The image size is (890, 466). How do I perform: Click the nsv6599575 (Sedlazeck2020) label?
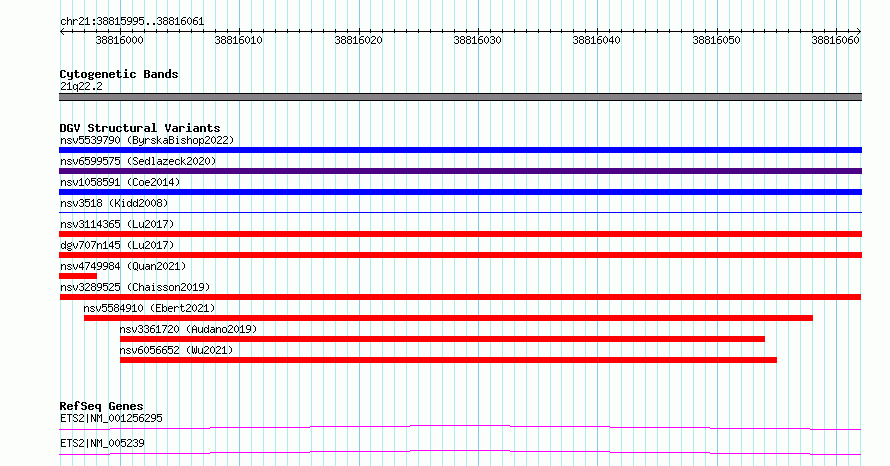(x=138, y=161)
